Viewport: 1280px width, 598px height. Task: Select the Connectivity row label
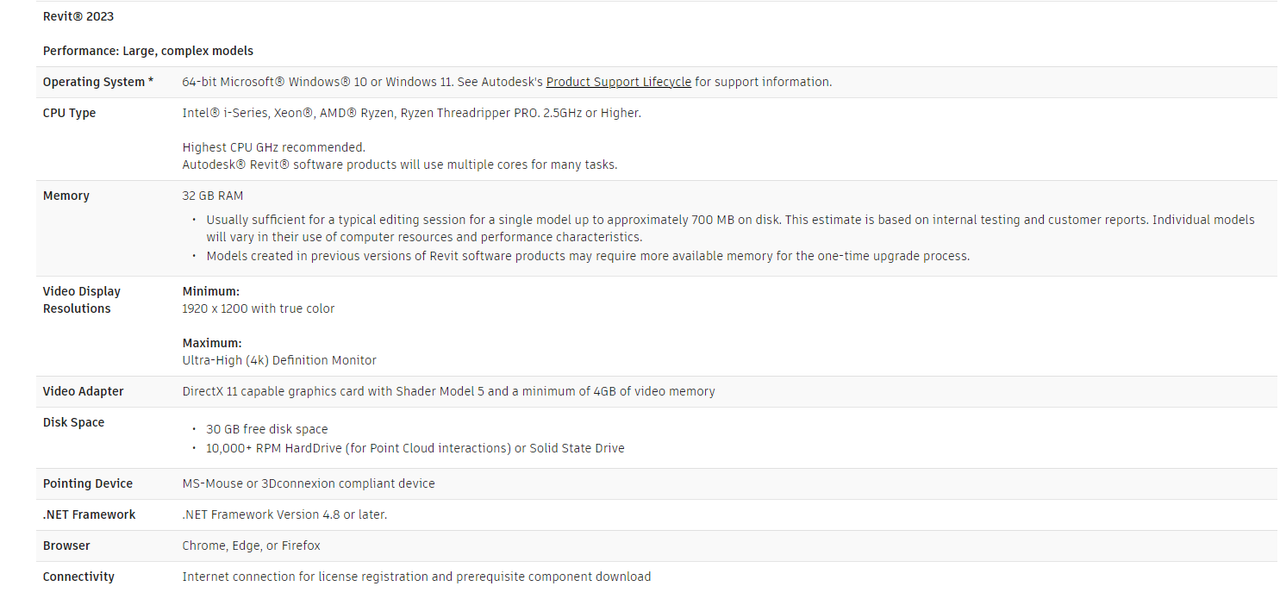pyautogui.click(x=78, y=576)
